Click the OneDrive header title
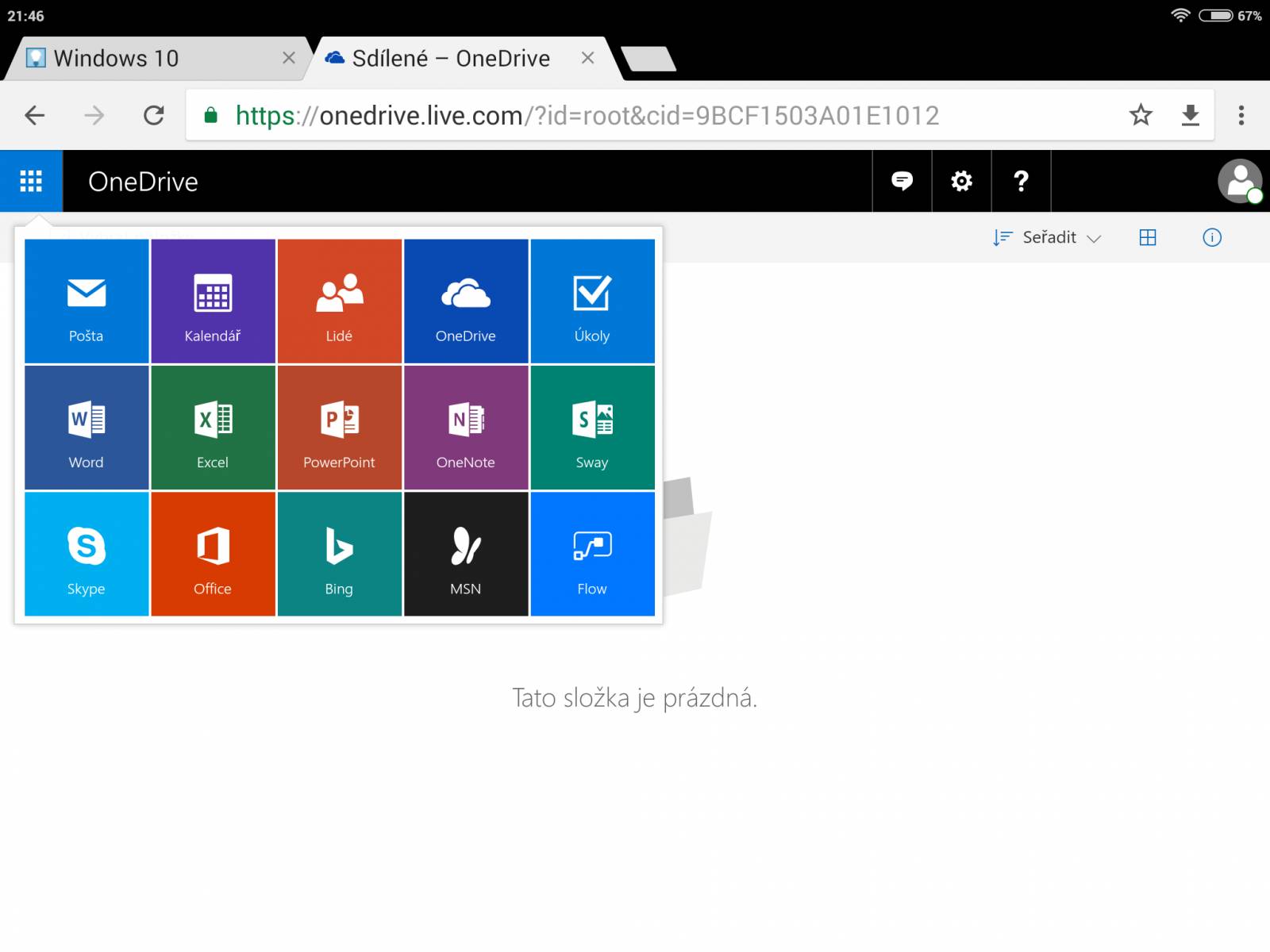 click(143, 182)
